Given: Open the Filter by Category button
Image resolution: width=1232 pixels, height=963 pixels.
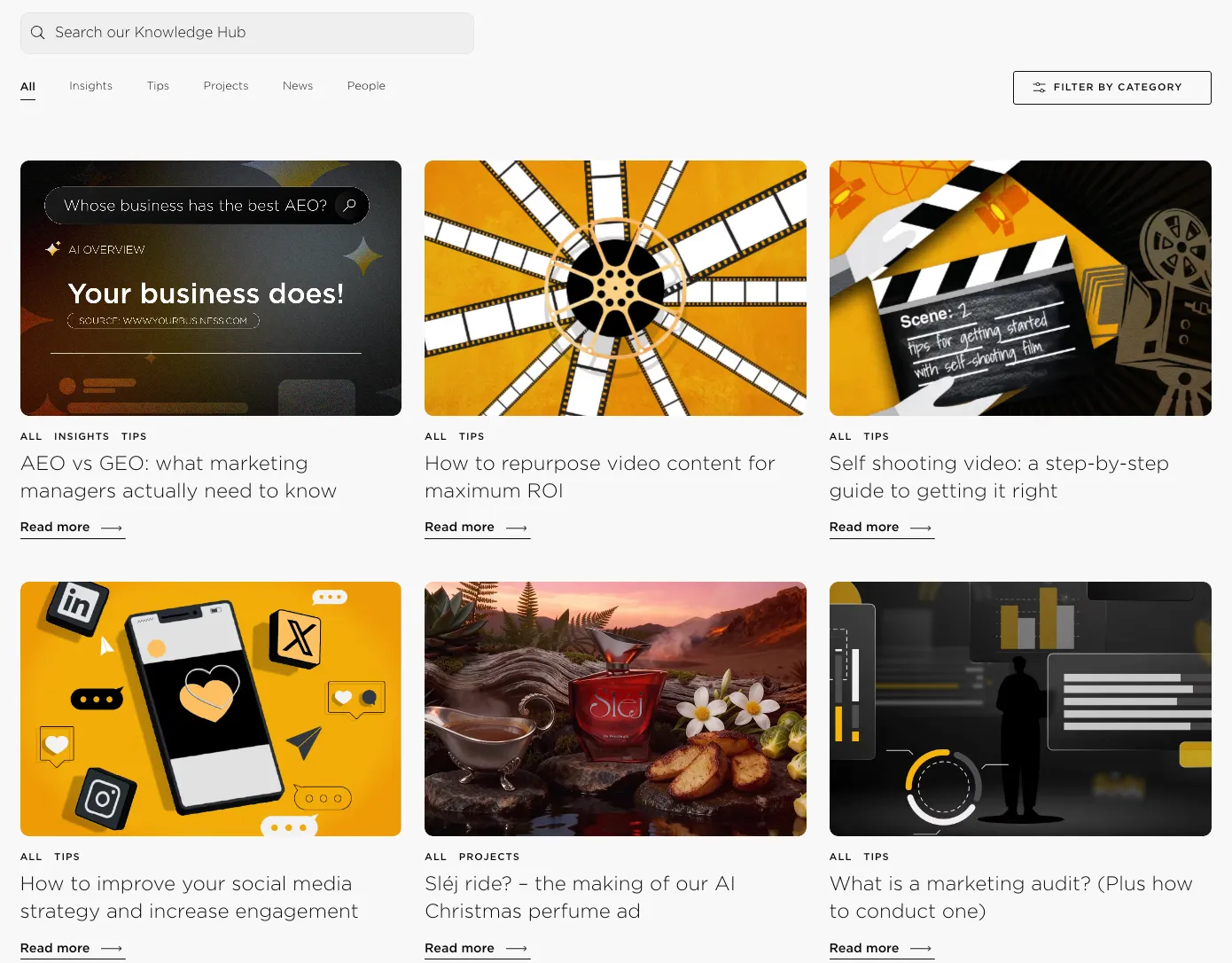Looking at the screenshot, I should click(1111, 88).
